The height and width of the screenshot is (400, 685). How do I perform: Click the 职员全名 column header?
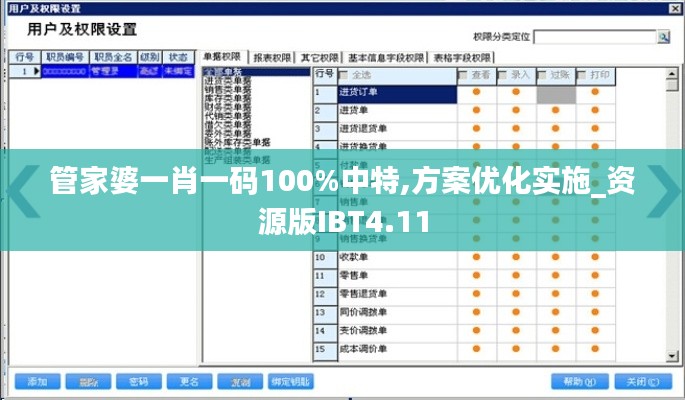(x=114, y=57)
